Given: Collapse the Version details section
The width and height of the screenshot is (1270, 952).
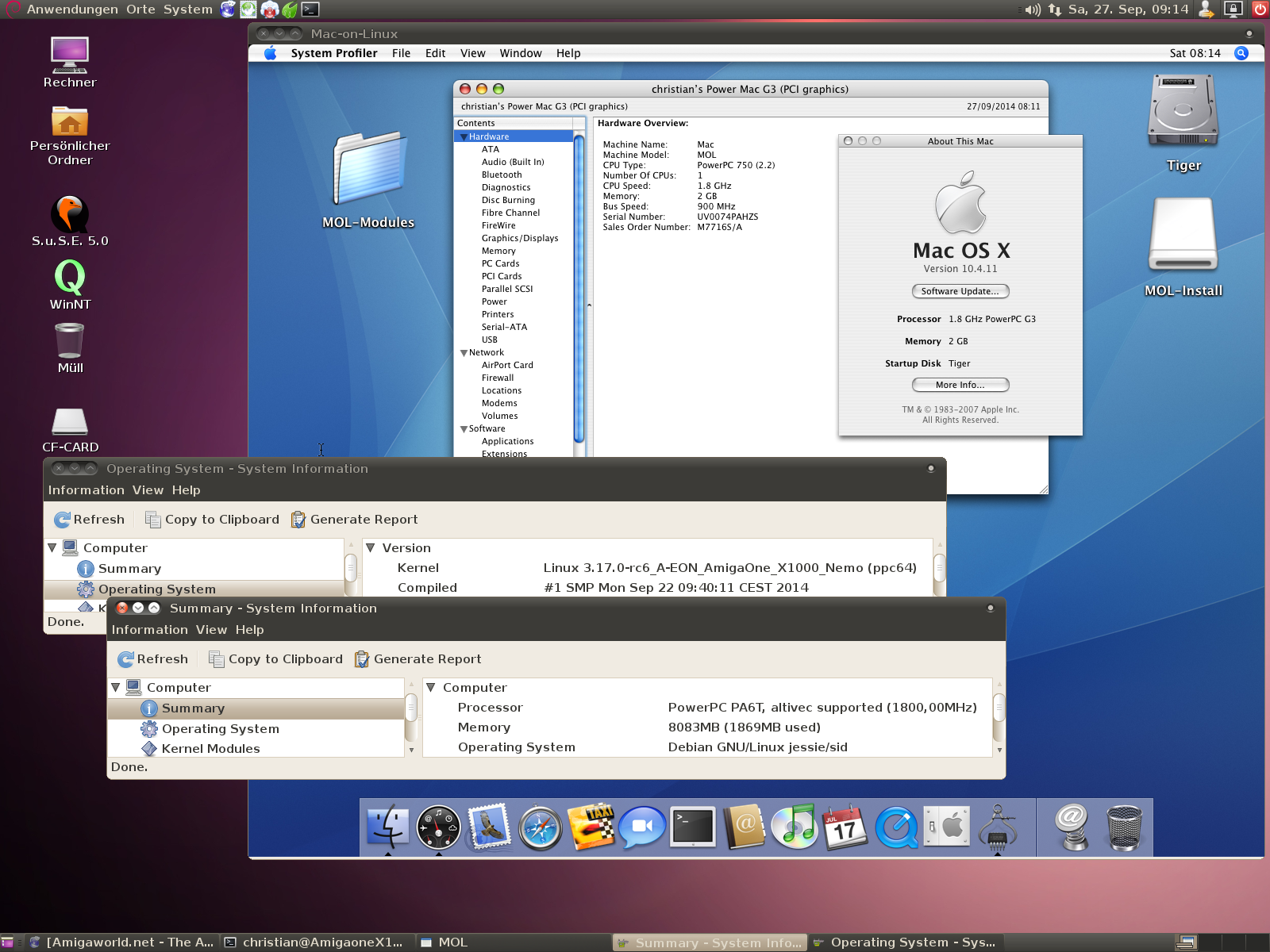Looking at the screenshot, I should pos(370,547).
